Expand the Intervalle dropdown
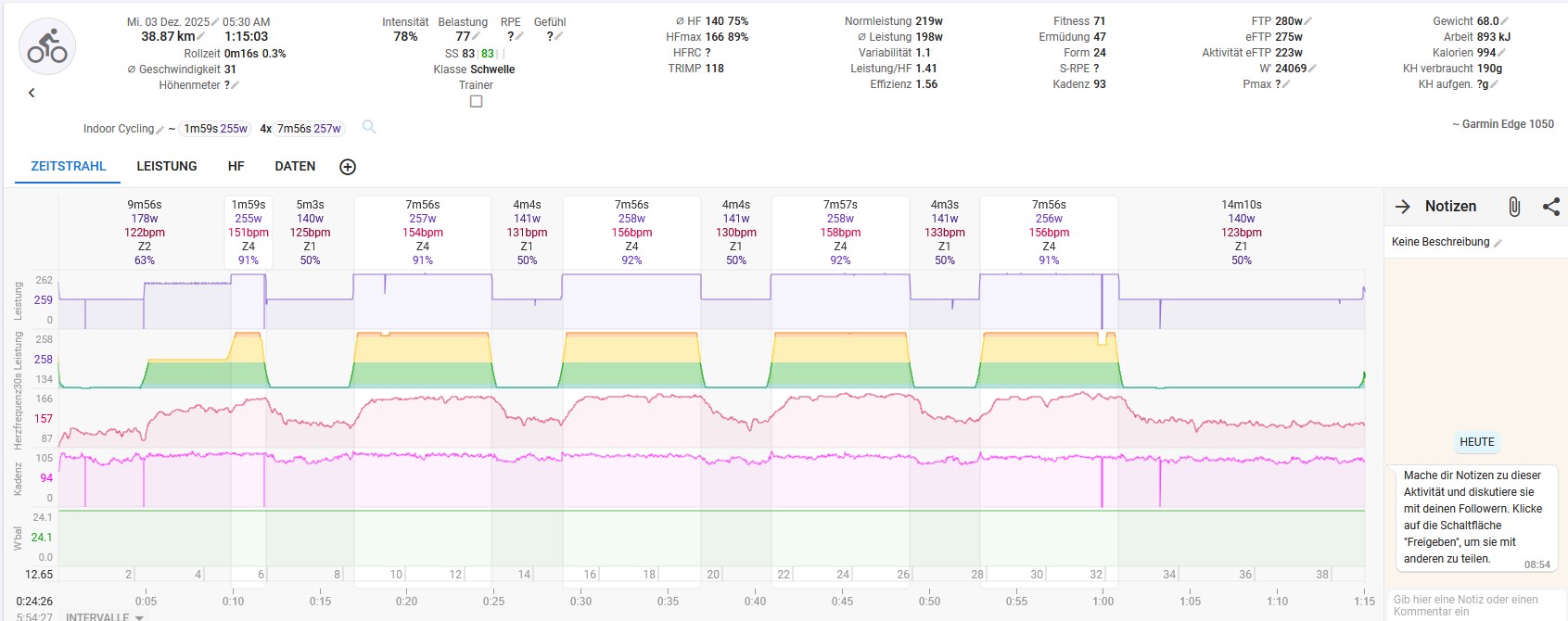 tap(139, 617)
